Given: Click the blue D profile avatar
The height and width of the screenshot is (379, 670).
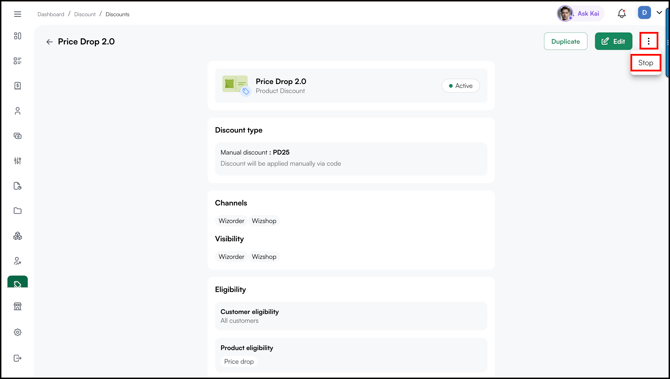Looking at the screenshot, I should [x=644, y=13].
